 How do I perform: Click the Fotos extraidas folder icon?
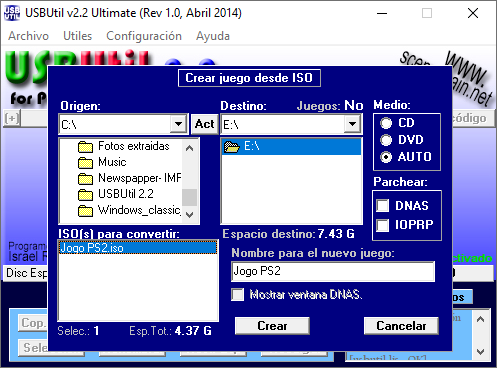85,146
